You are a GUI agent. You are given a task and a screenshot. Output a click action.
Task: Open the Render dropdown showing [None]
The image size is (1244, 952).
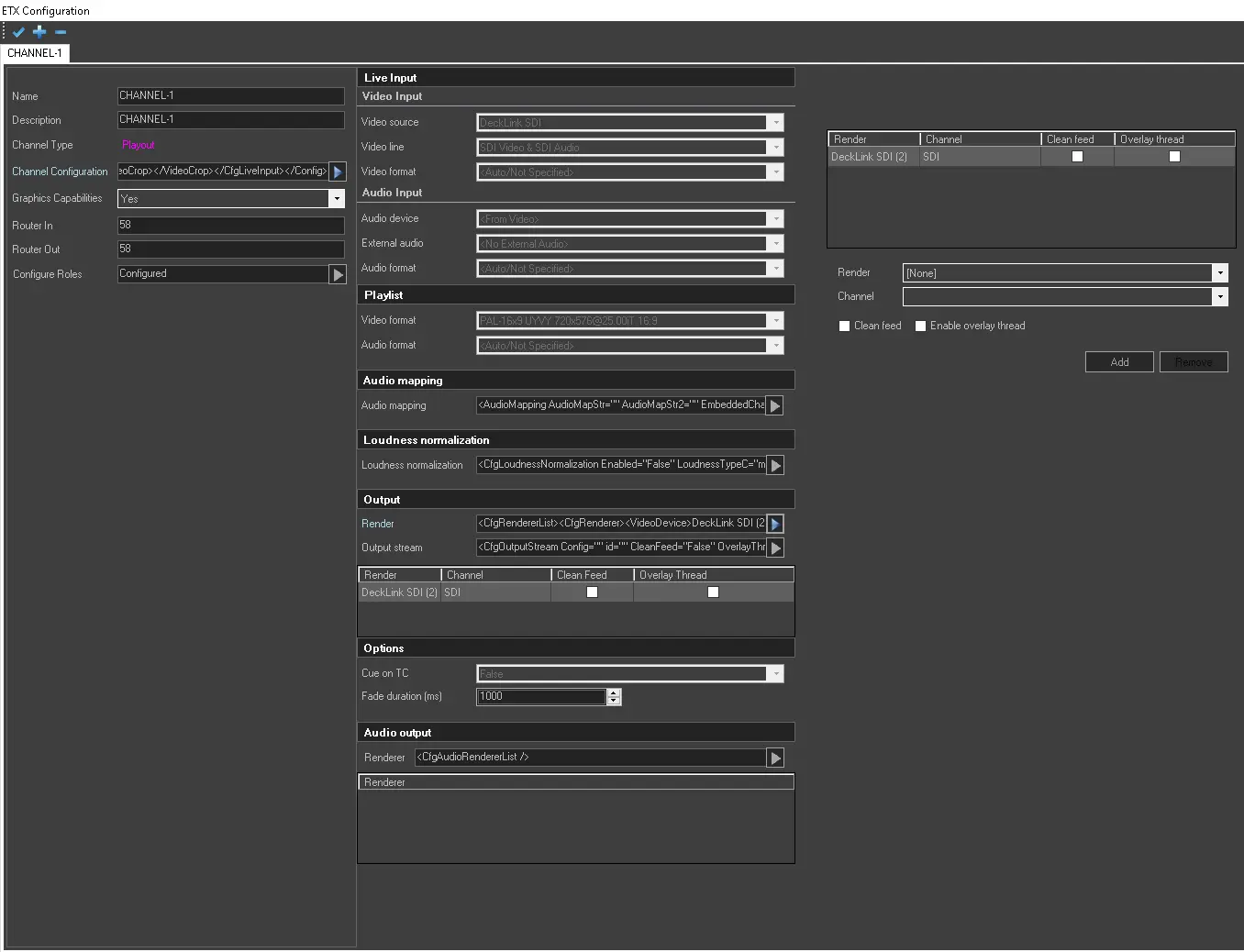pyautogui.click(x=1219, y=273)
